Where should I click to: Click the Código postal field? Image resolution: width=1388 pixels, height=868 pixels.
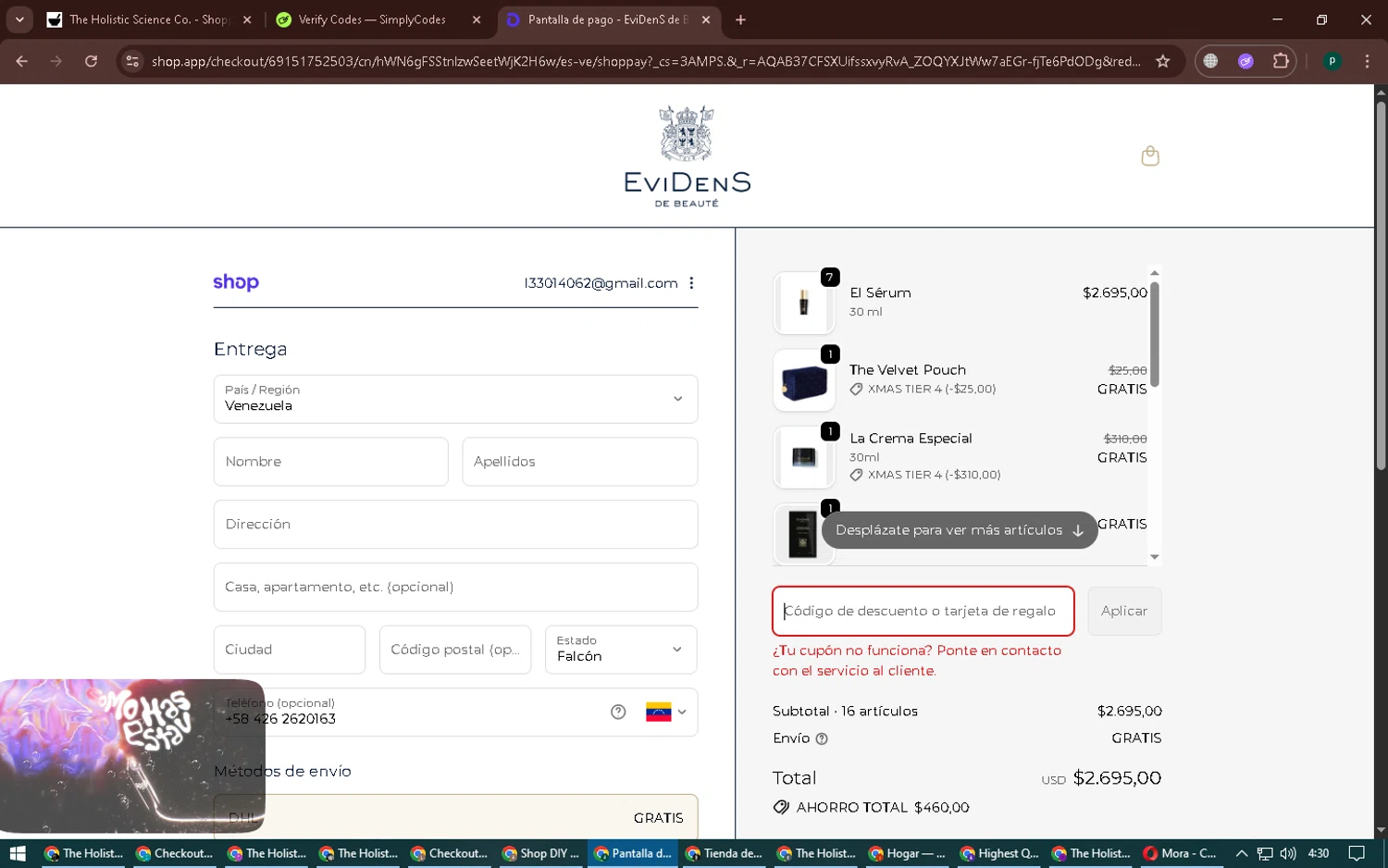(x=455, y=650)
